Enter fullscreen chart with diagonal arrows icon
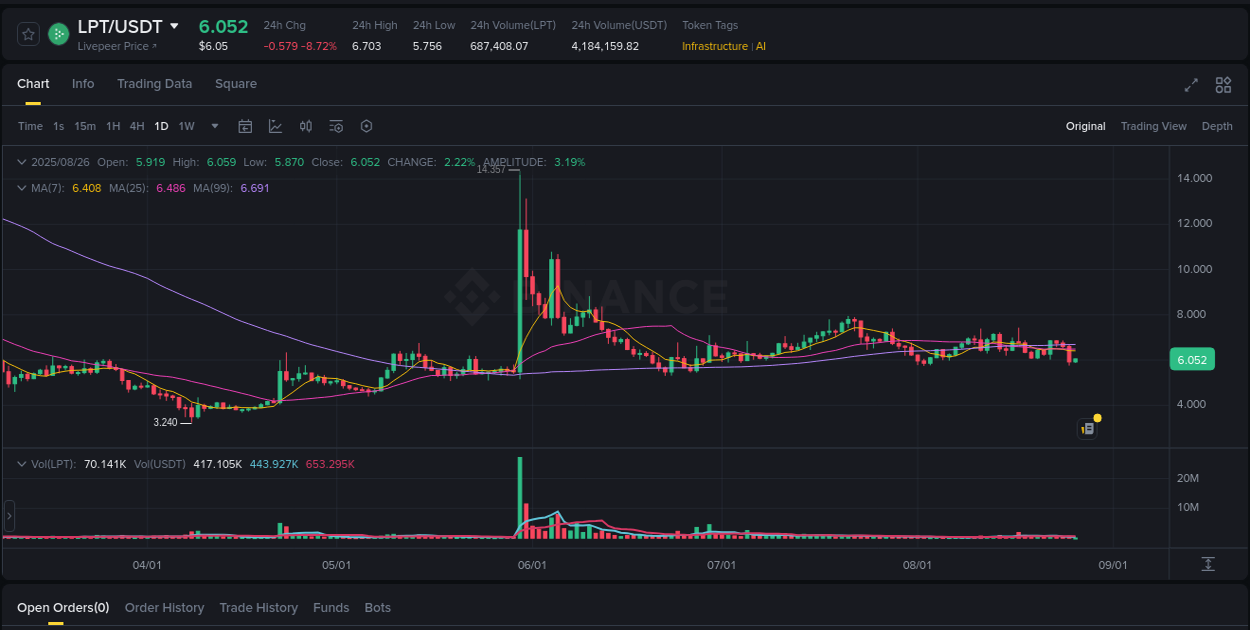This screenshot has width=1250, height=630. click(1191, 86)
